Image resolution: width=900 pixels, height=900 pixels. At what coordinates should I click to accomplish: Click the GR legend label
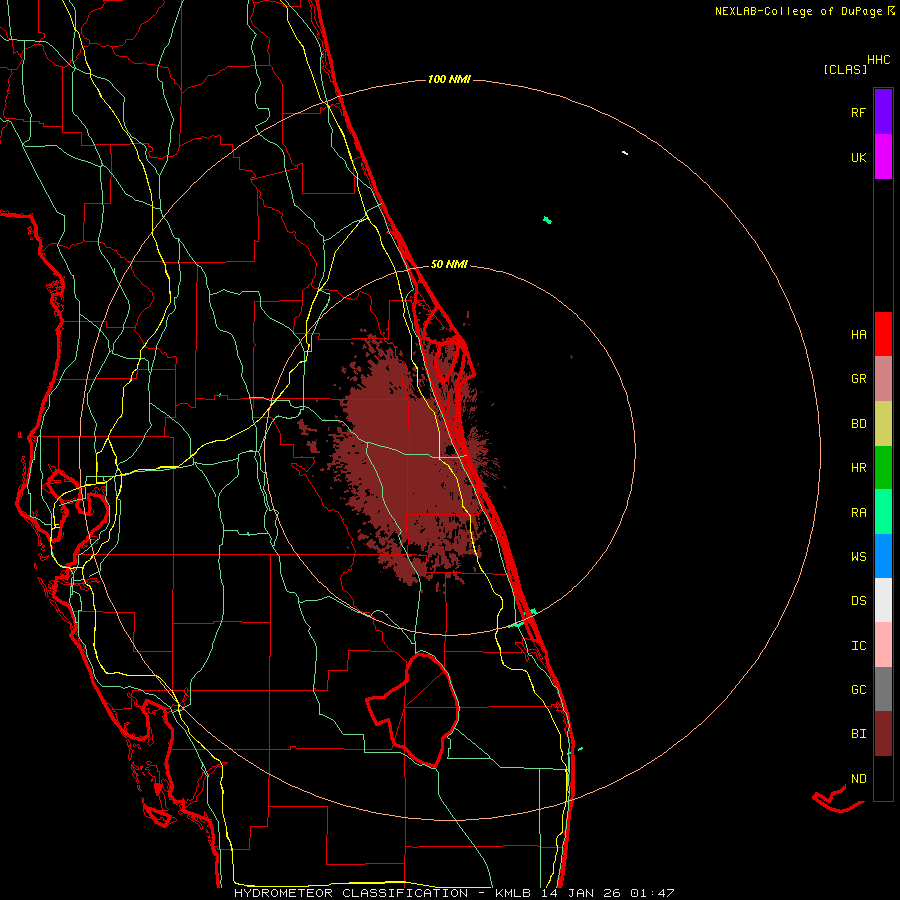point(858,379)
